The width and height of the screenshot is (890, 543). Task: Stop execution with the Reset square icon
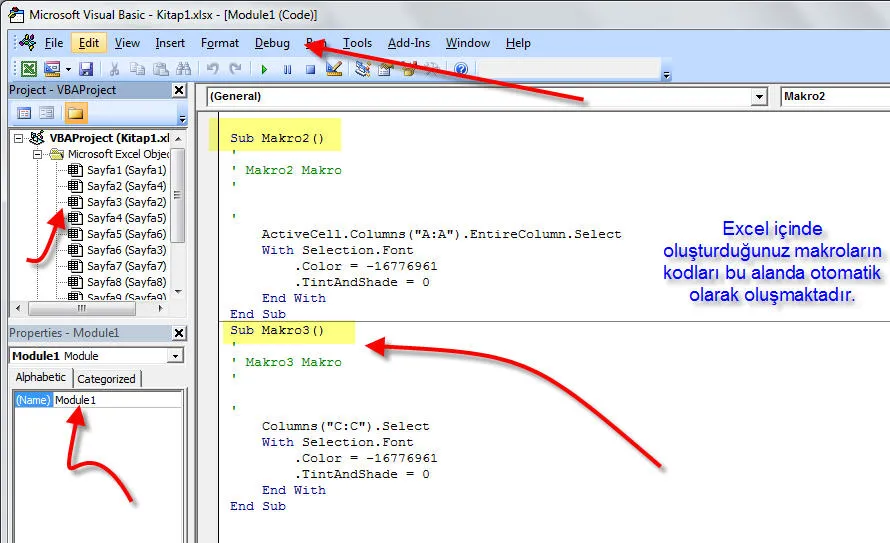pyautogui.click(x=310, y=69)
